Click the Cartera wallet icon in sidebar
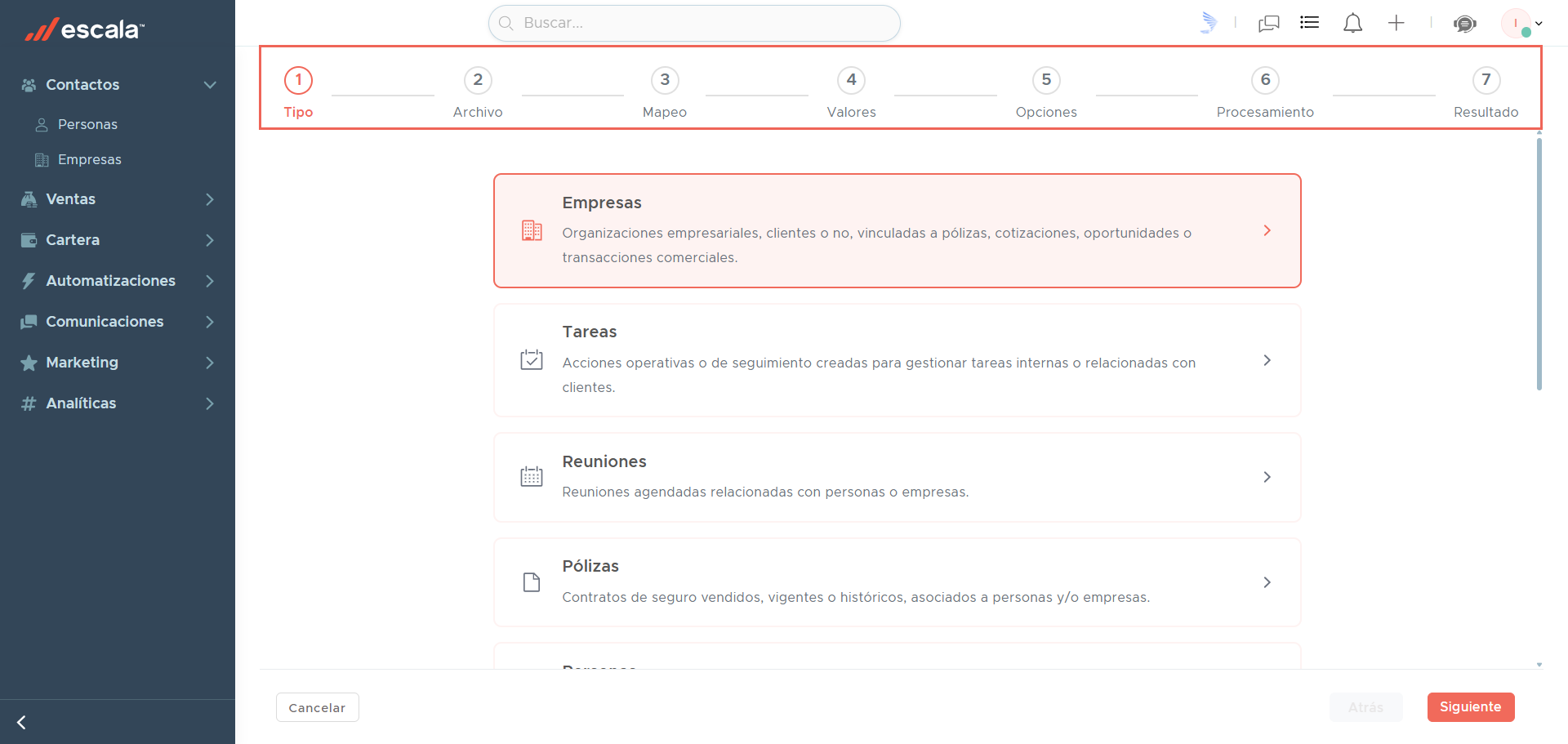 click(x=29, y=240)
